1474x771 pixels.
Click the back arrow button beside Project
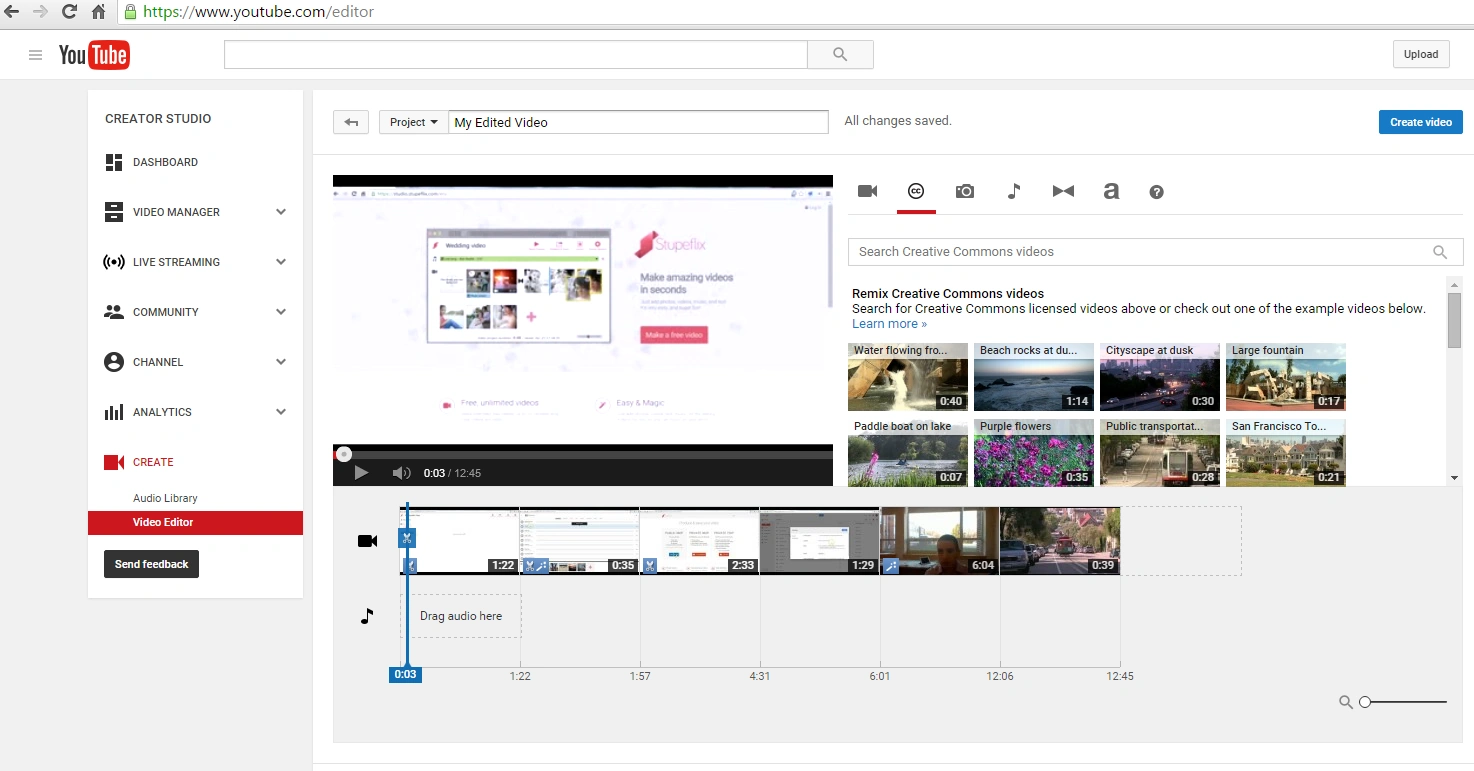point(351,122)
